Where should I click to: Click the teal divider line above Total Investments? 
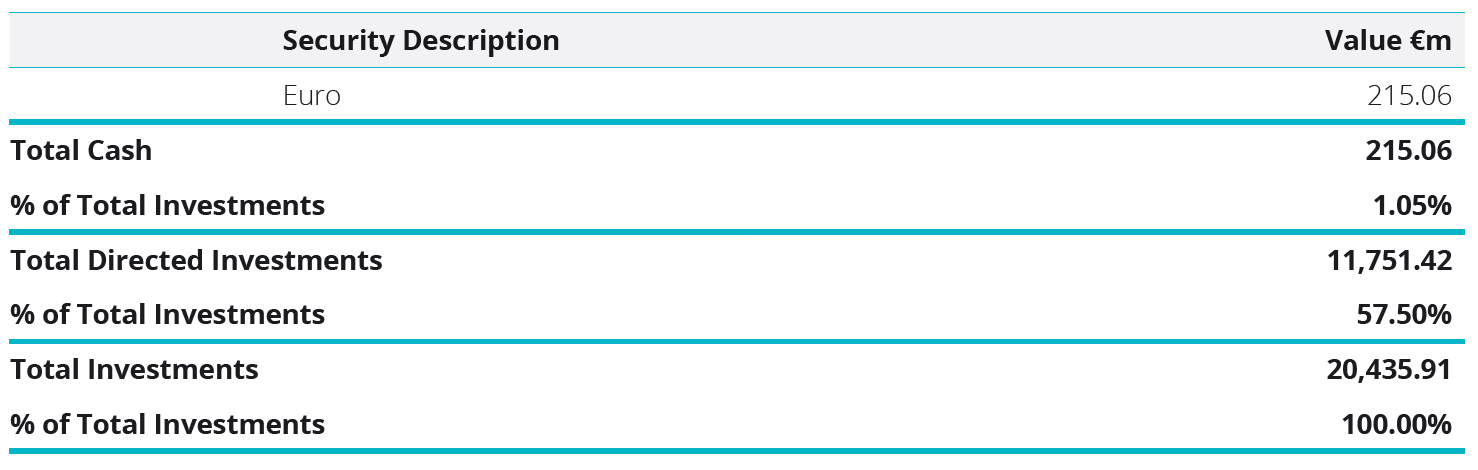[738, 342]
